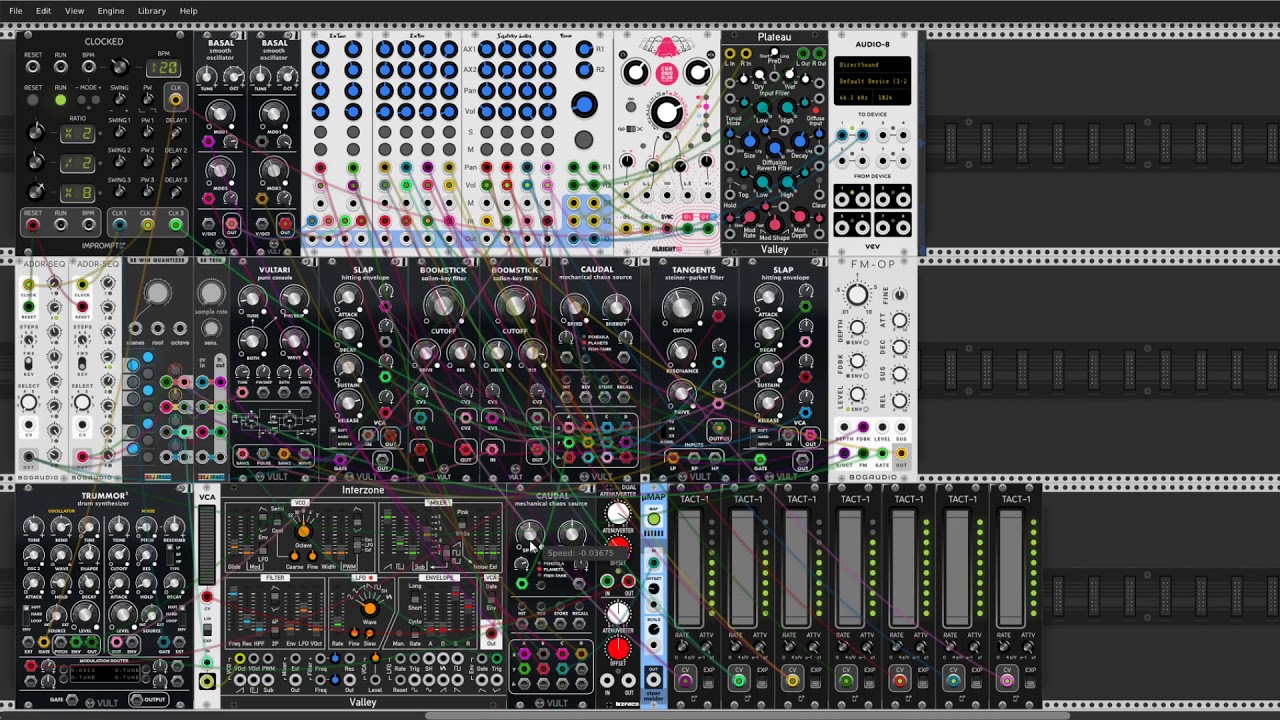The image size is (1280, 720).
Task: Click the BPM knob on Clocked
Action: click(120, 67)
